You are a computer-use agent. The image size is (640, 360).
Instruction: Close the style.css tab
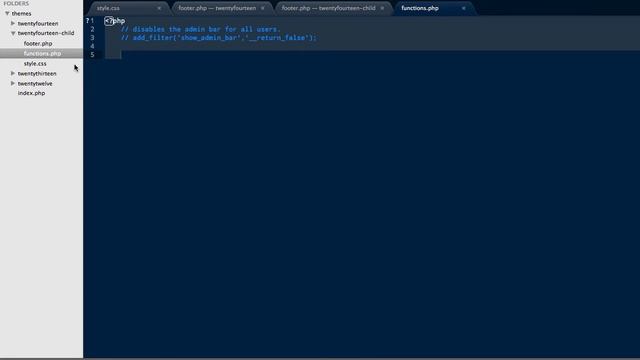tap(159, 8)
